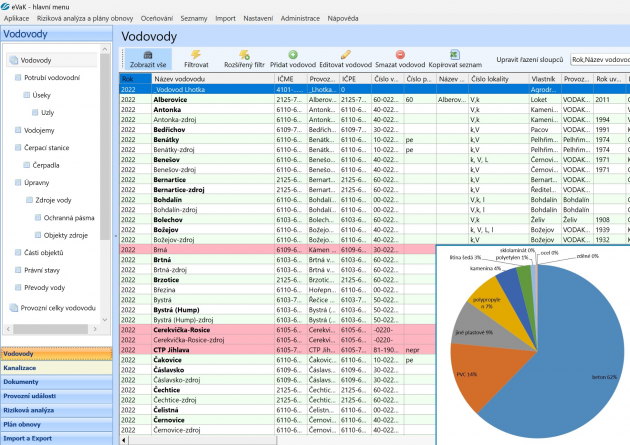The height and width of the screenshot is (445, 630).
Task: Click the Čerpadla tree icon
Action: point(27,165)
